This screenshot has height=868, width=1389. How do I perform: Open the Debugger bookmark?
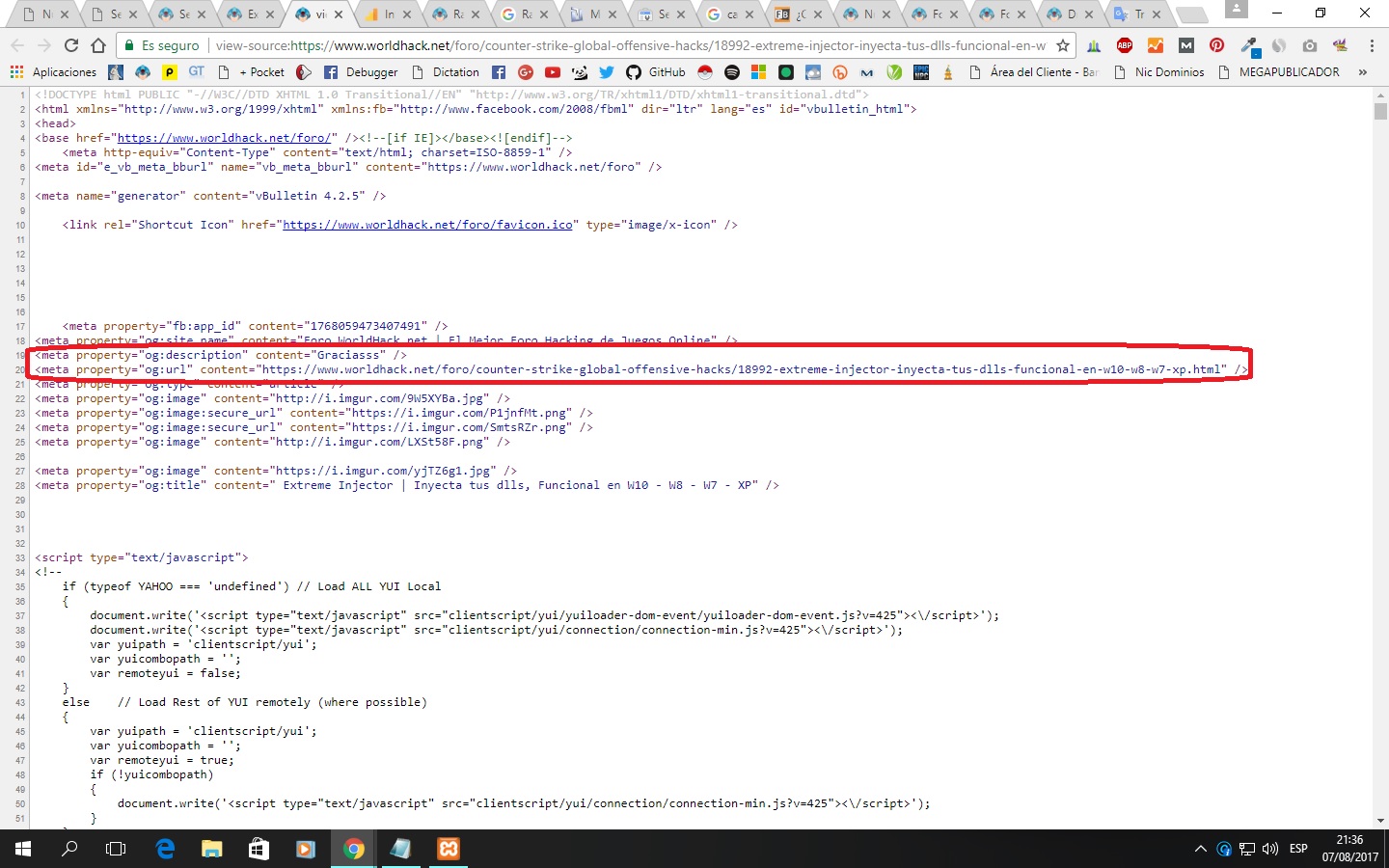pyautogui.click(x=361, y=72)
